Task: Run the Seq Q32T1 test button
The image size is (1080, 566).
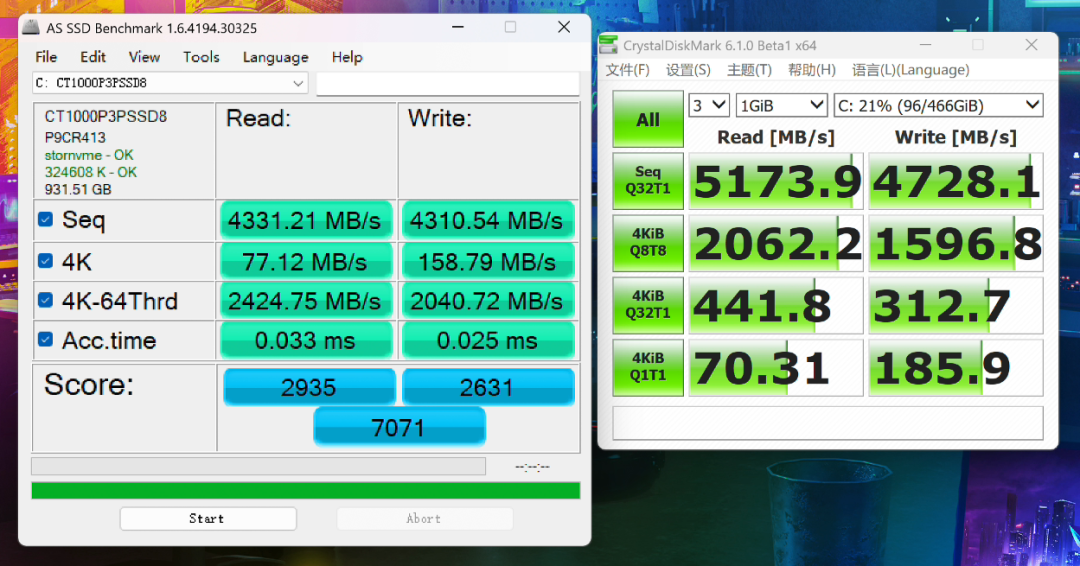Action: point(648,181)
